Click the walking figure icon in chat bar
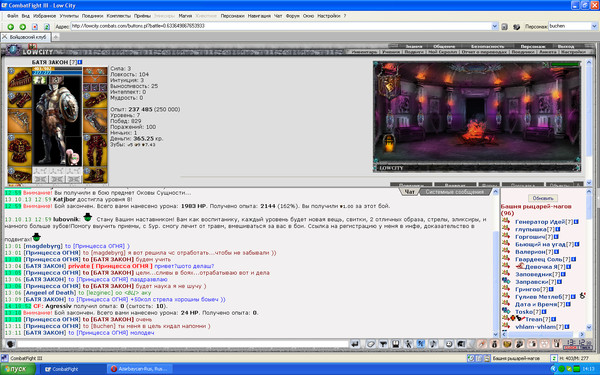The image size is (600, 375). tap(408, 344)
